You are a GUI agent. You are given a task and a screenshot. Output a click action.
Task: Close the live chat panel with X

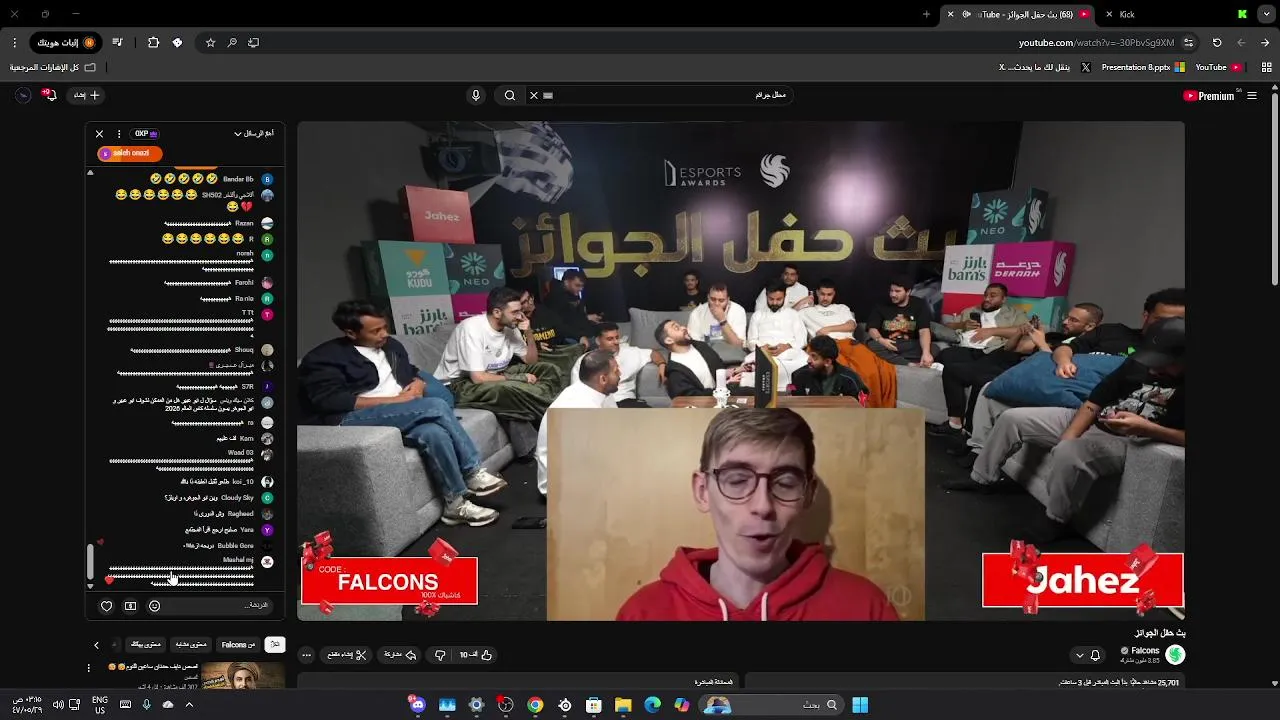pyautogui.click(x=99, y=133)
